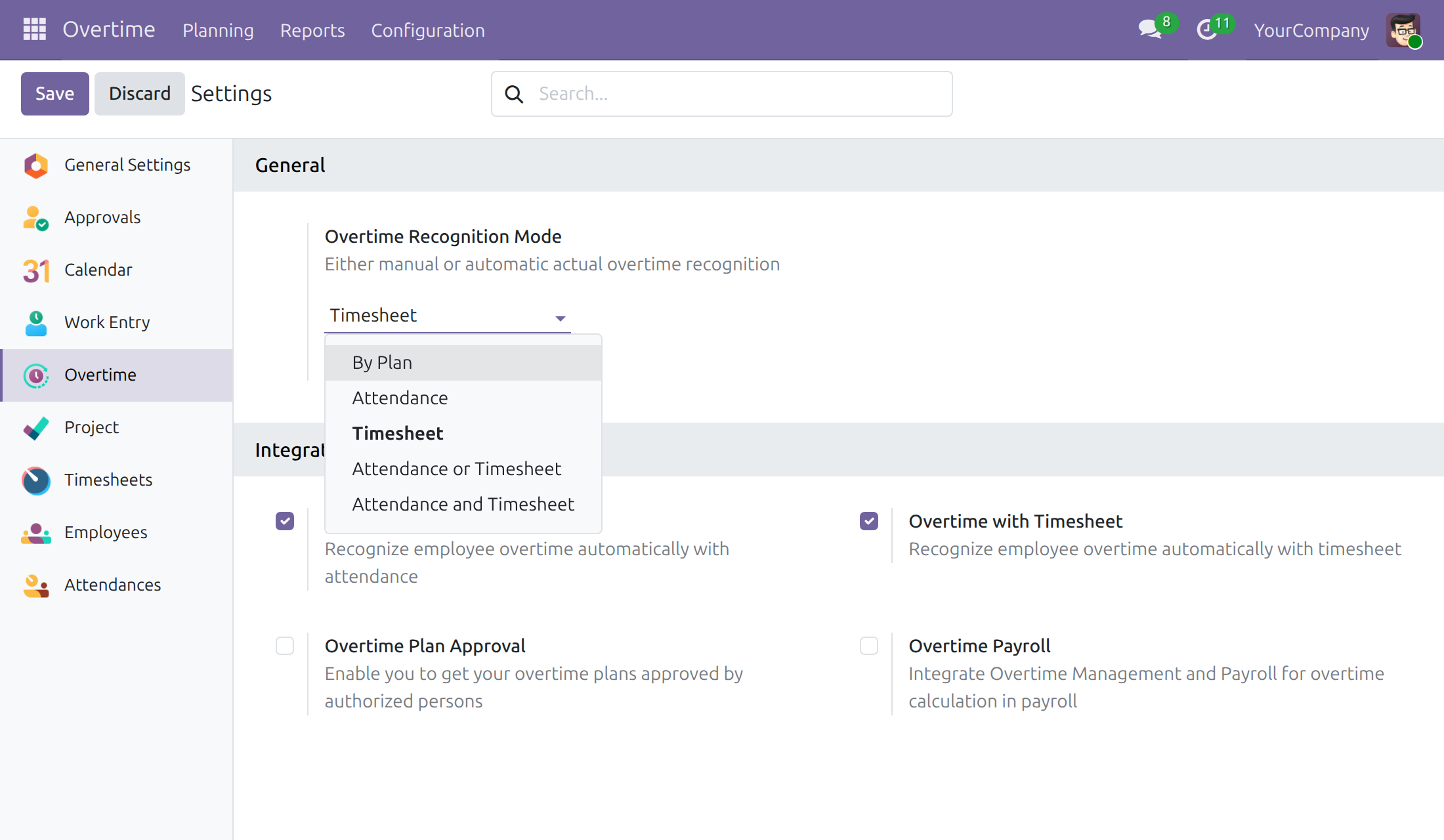Enable Overtime Payroll checkbox
The height and width of the screenshot is (840, 1444).
869,646
